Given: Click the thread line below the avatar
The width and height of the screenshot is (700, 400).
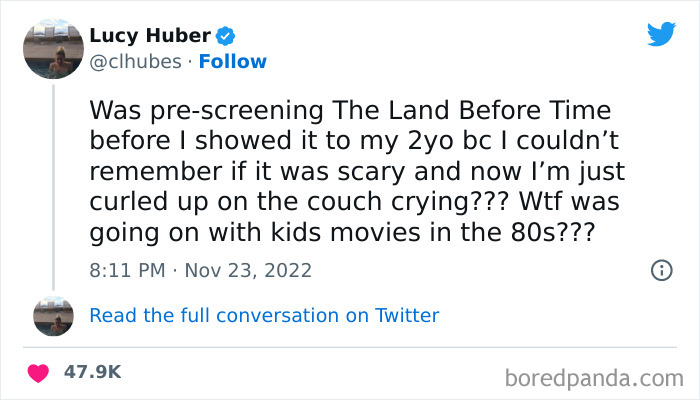Looking at the screenshot, I should (53, 180).
